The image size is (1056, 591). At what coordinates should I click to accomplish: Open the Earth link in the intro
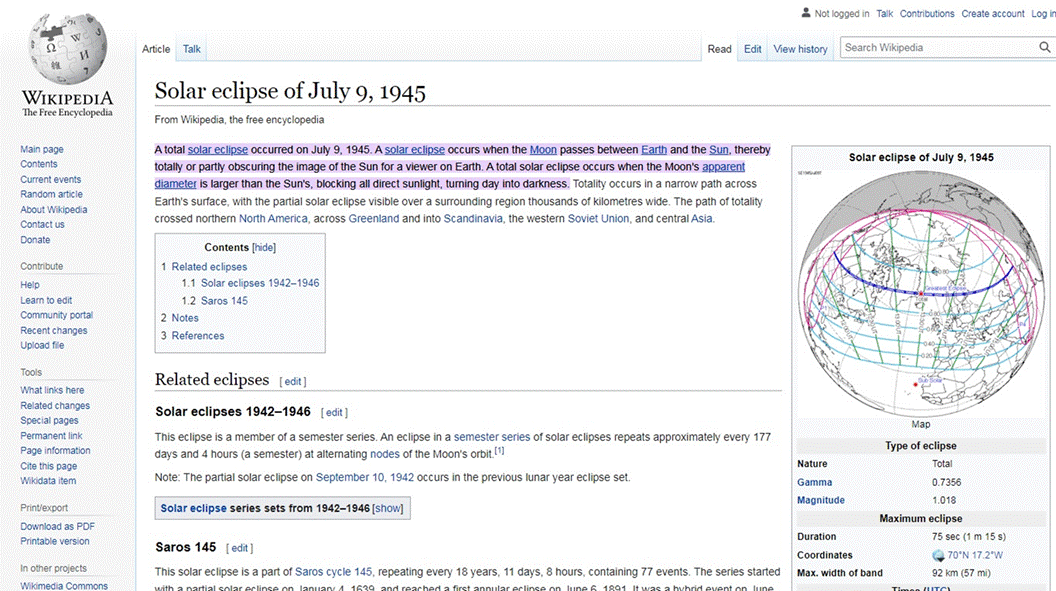pyautogui.click(x=654, y=150)
